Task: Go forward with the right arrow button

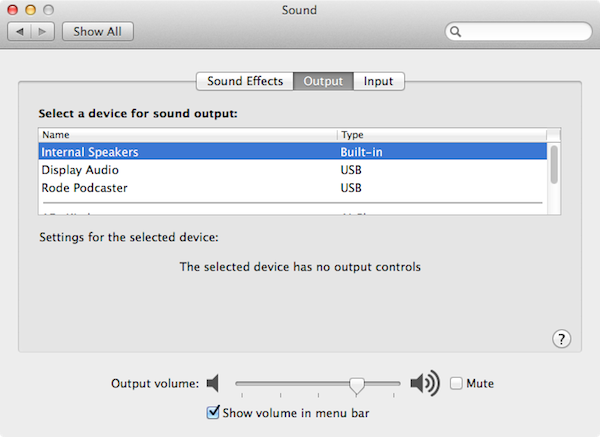Action: 42,31
